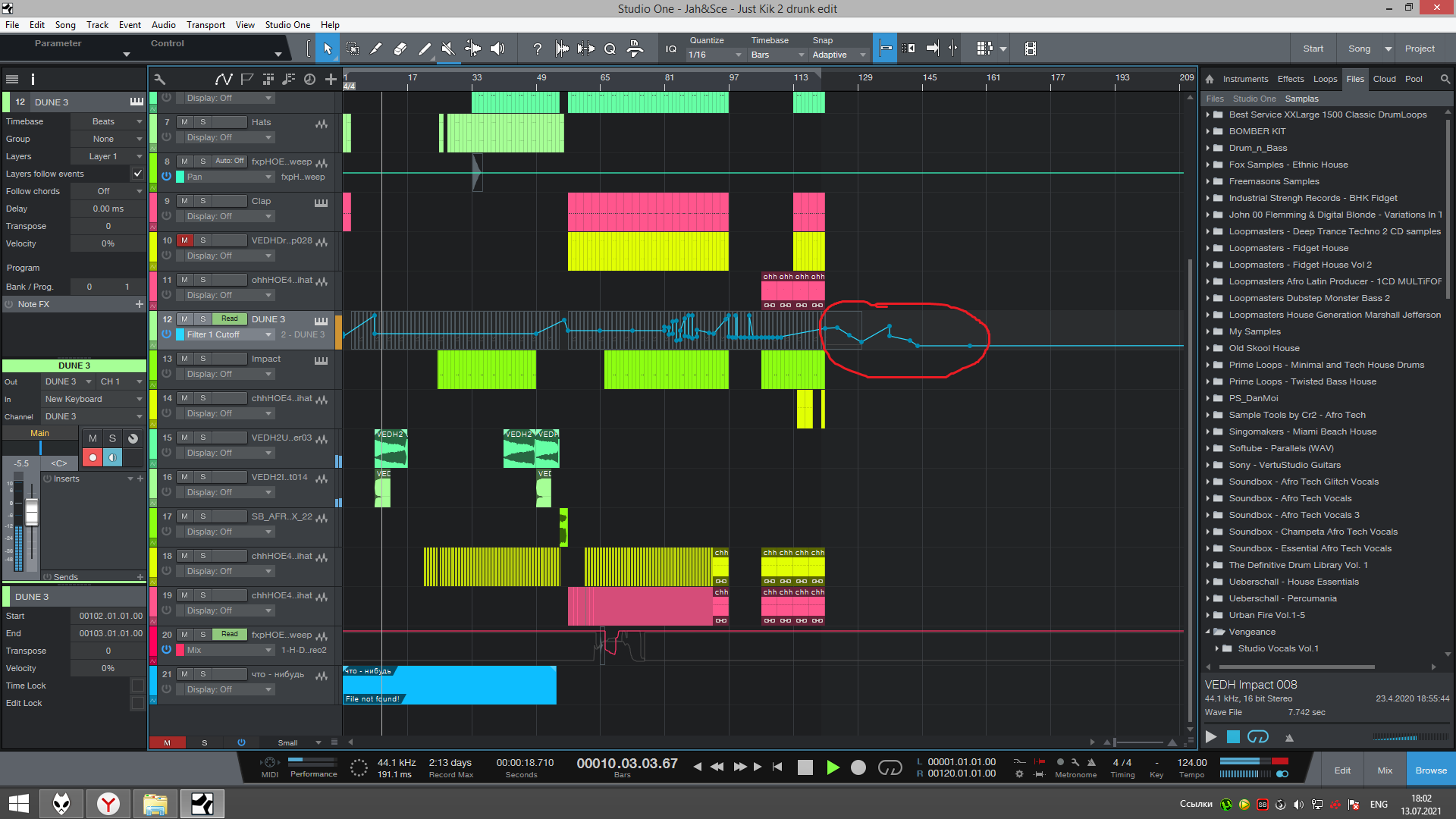Adjust the DUNE 3 channel volume fader
Viewport: 1456px width, 819px height.
[x=32, y=513]
